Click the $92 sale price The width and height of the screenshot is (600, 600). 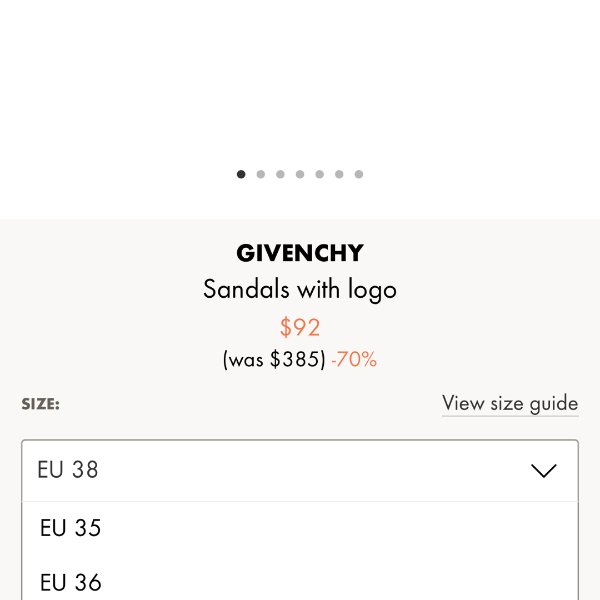point(300,327)
